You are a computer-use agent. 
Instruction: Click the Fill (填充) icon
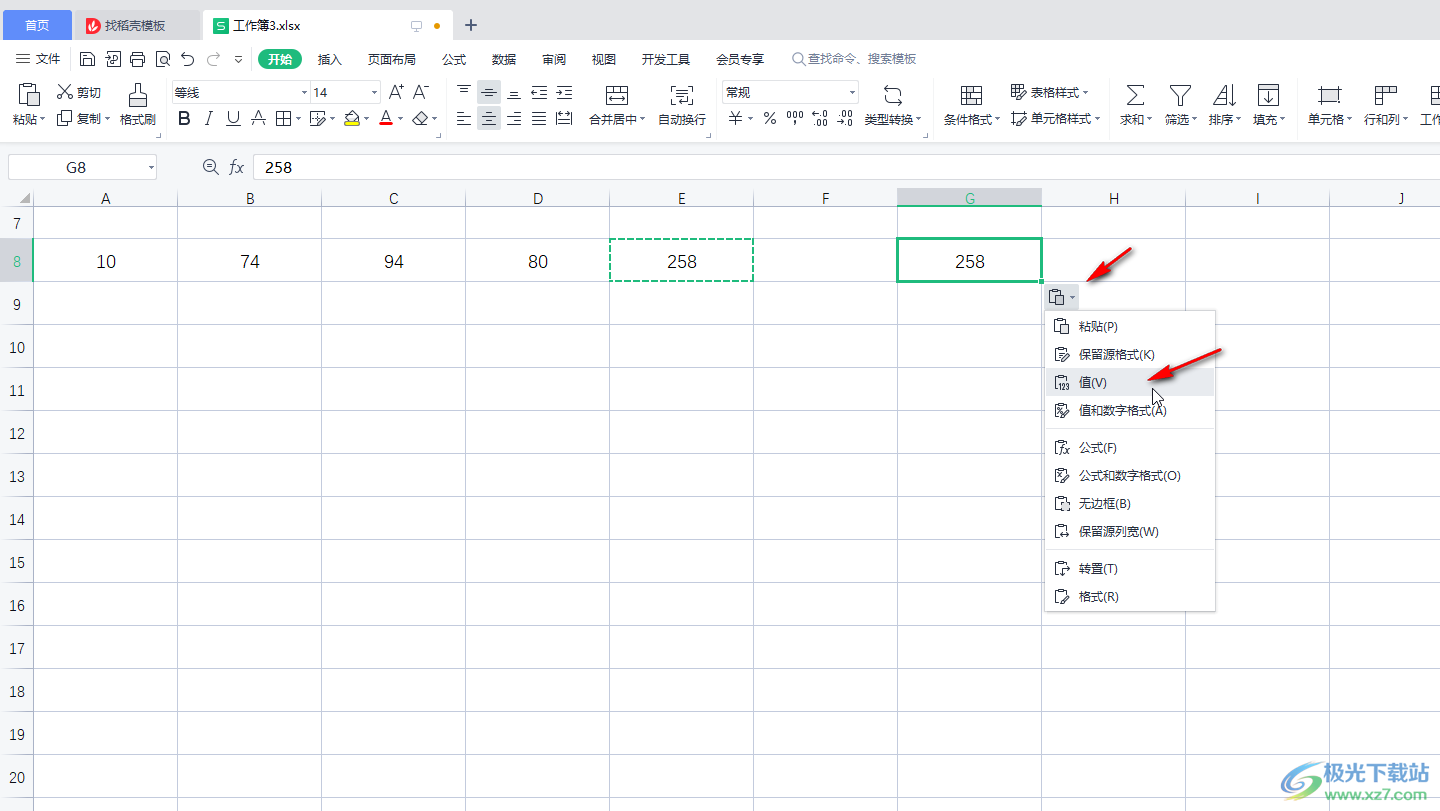pyautogui.click(x=1268, y=96)
